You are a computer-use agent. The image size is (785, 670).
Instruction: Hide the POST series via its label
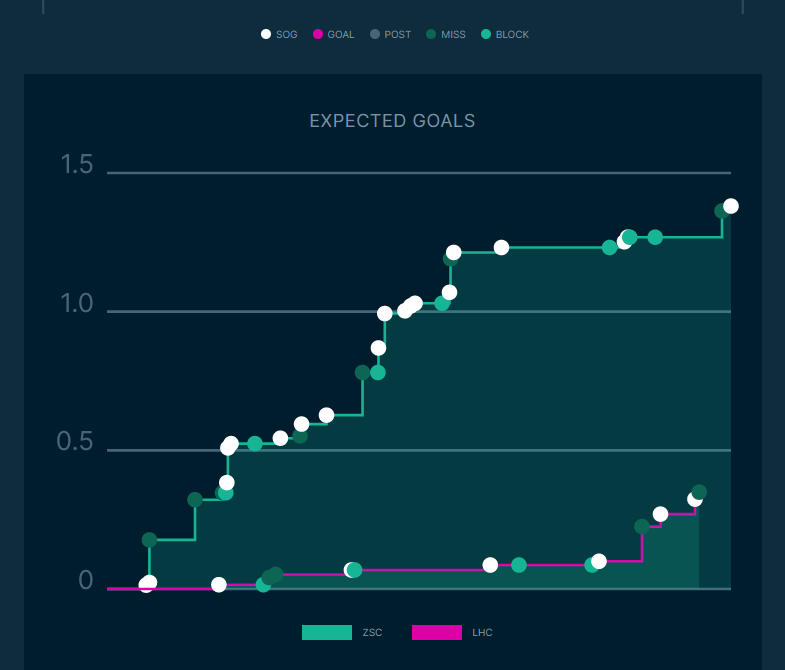tap(397, 35)
